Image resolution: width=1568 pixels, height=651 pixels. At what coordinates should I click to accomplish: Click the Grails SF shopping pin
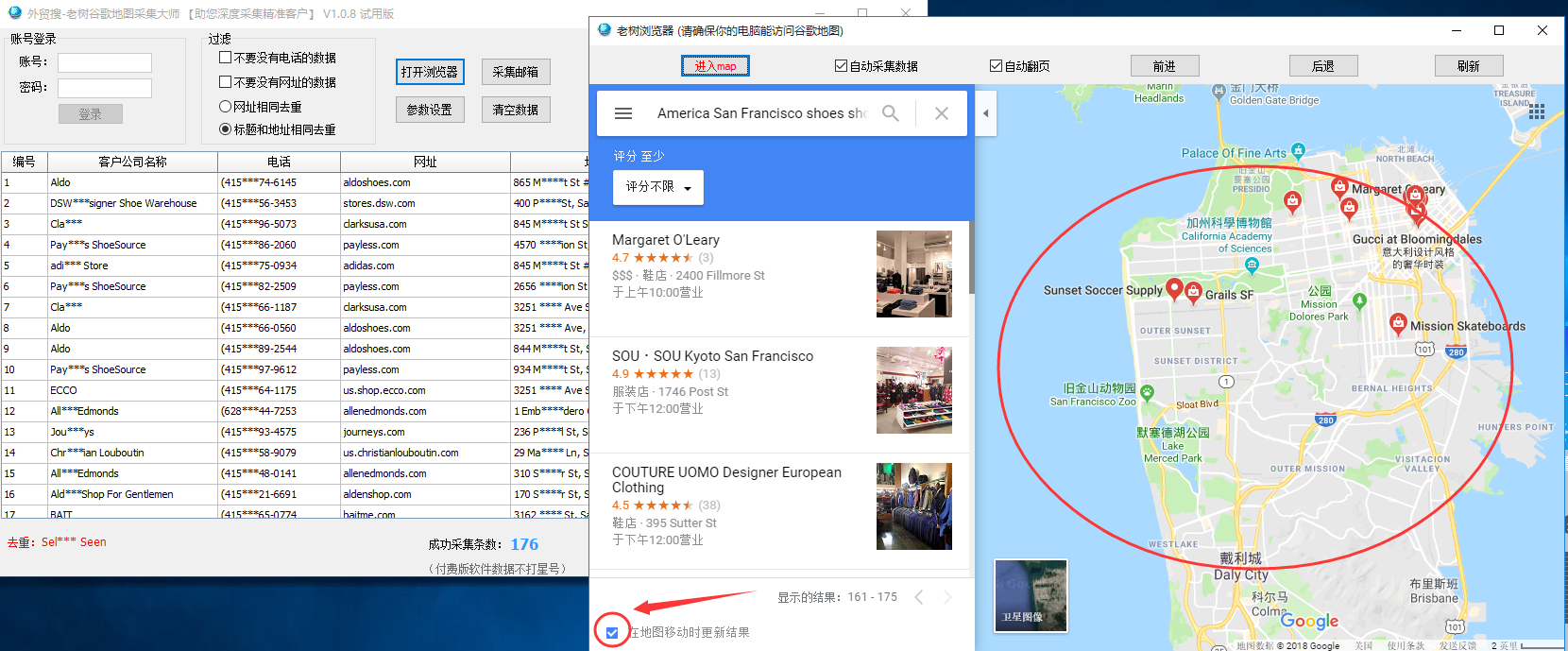point(1194,292)
